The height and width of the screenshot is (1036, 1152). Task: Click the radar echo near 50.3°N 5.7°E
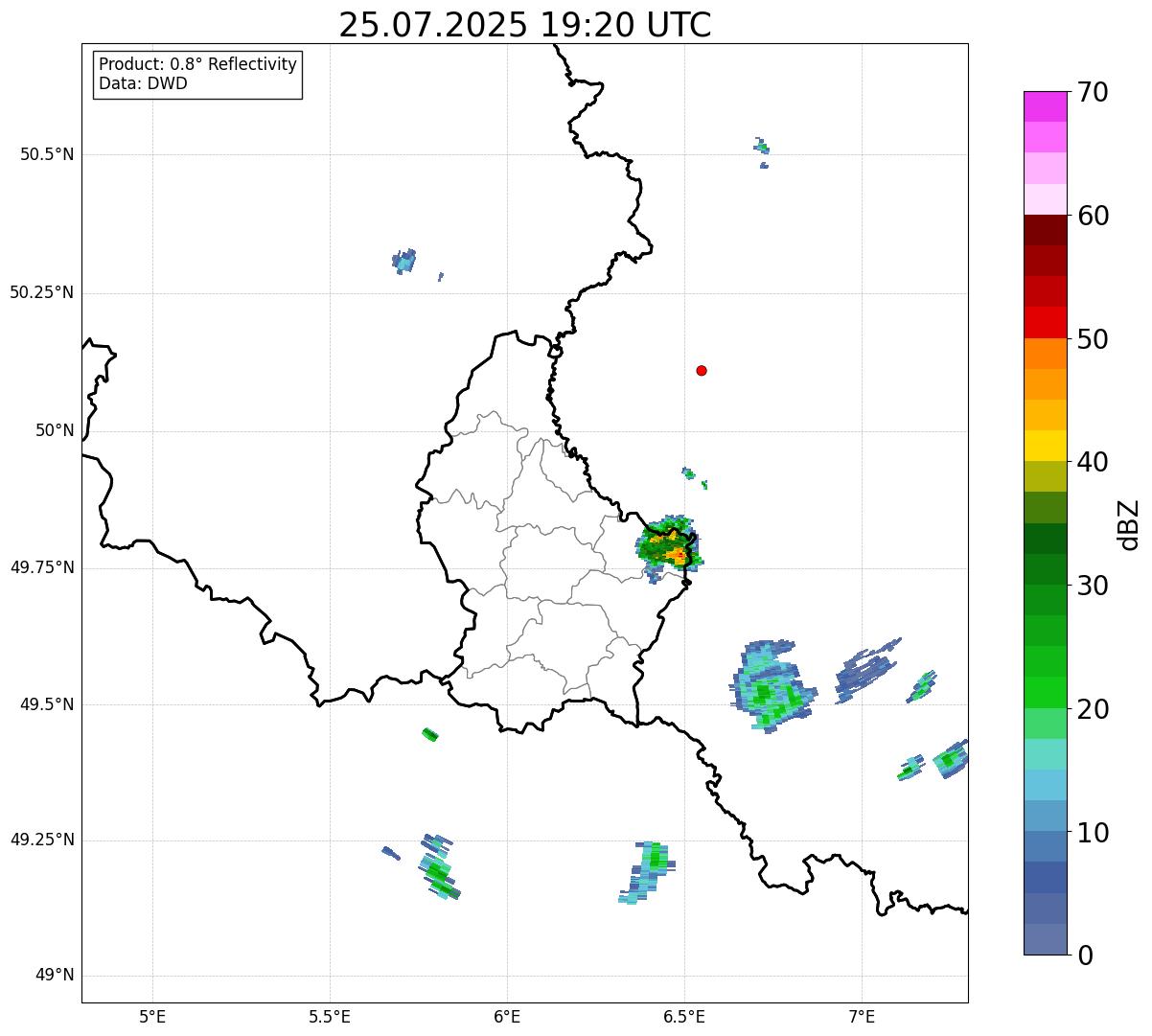(x=404, y=260)
